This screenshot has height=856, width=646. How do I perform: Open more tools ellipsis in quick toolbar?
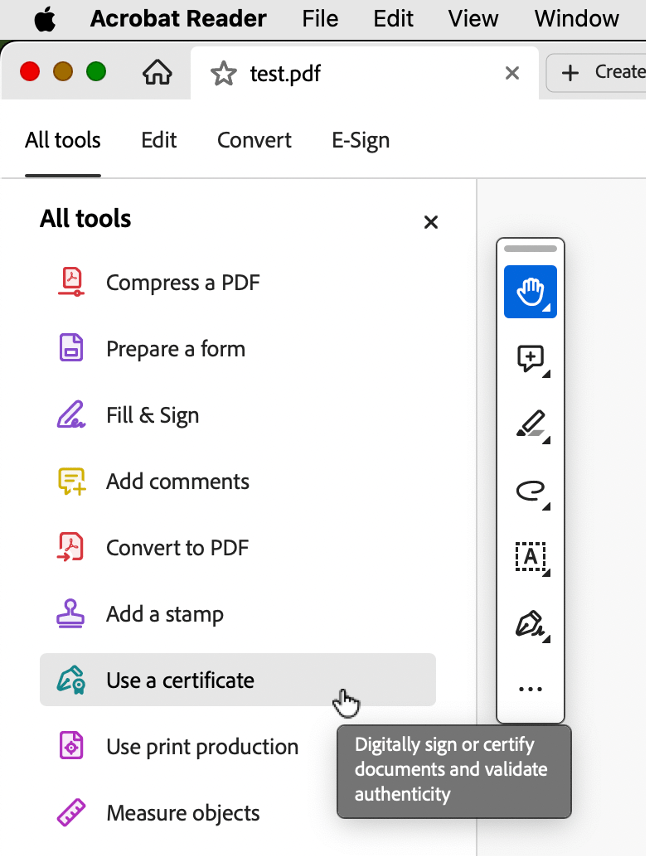click(x=530, y=689)
